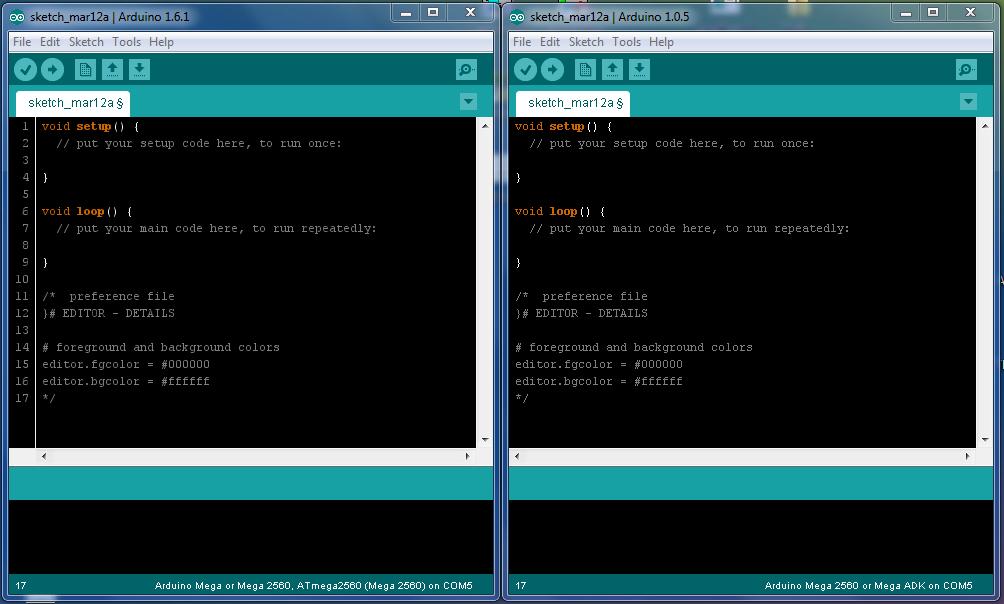Verify the sketch in Arduino 1.0.5
Viewport: 1004px width, 604px height.
pos(526,69)
